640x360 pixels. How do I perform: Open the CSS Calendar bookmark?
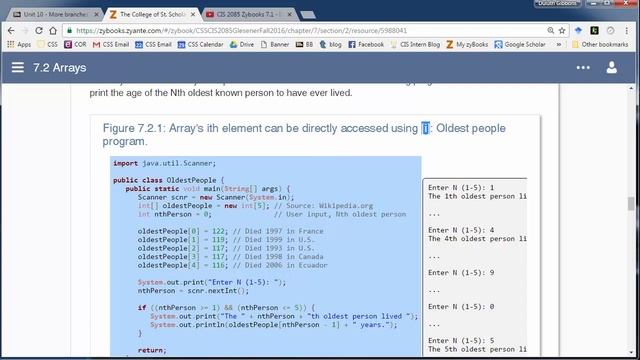(x=200, y=44)
